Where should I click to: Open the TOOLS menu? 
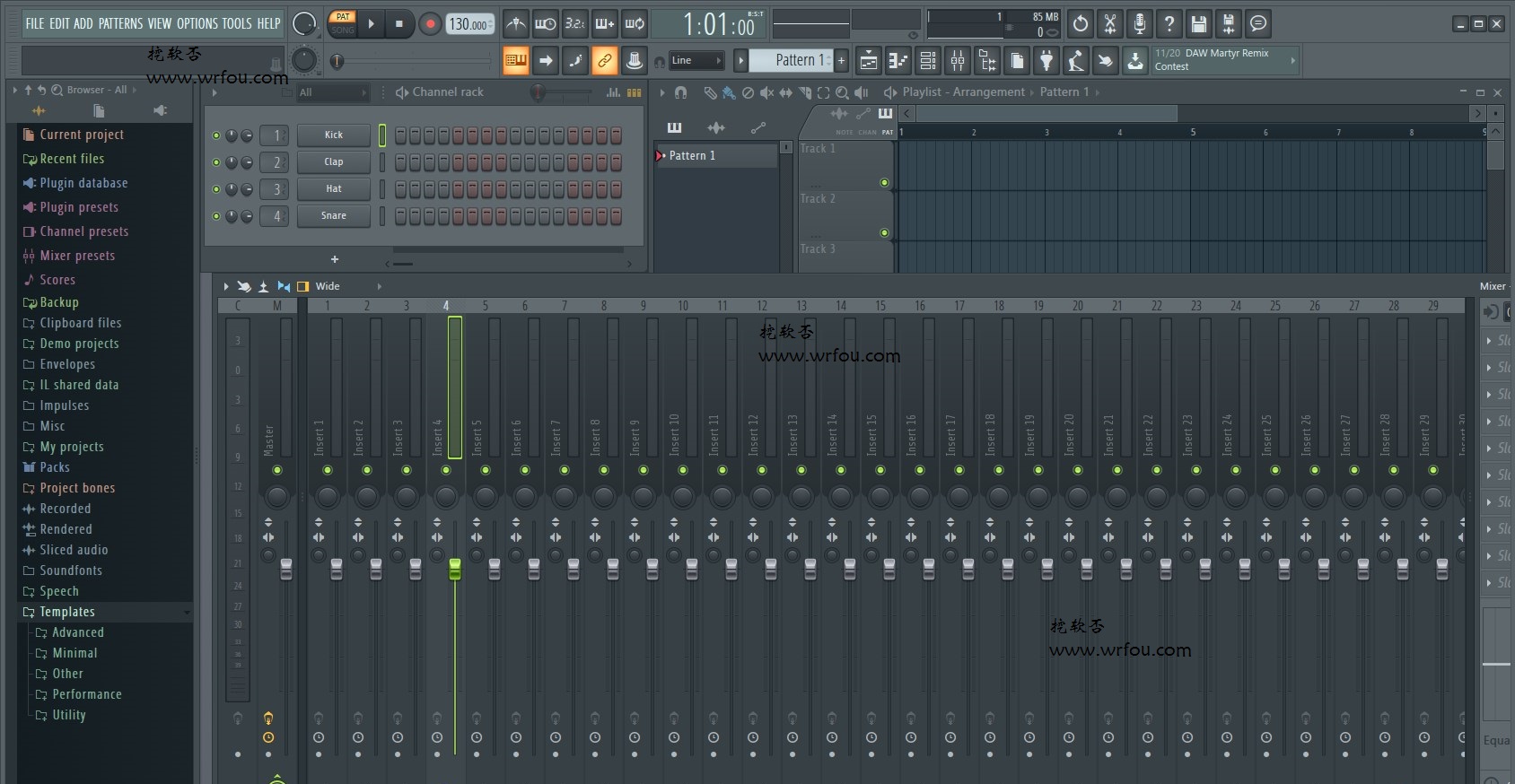coord(238,24)
